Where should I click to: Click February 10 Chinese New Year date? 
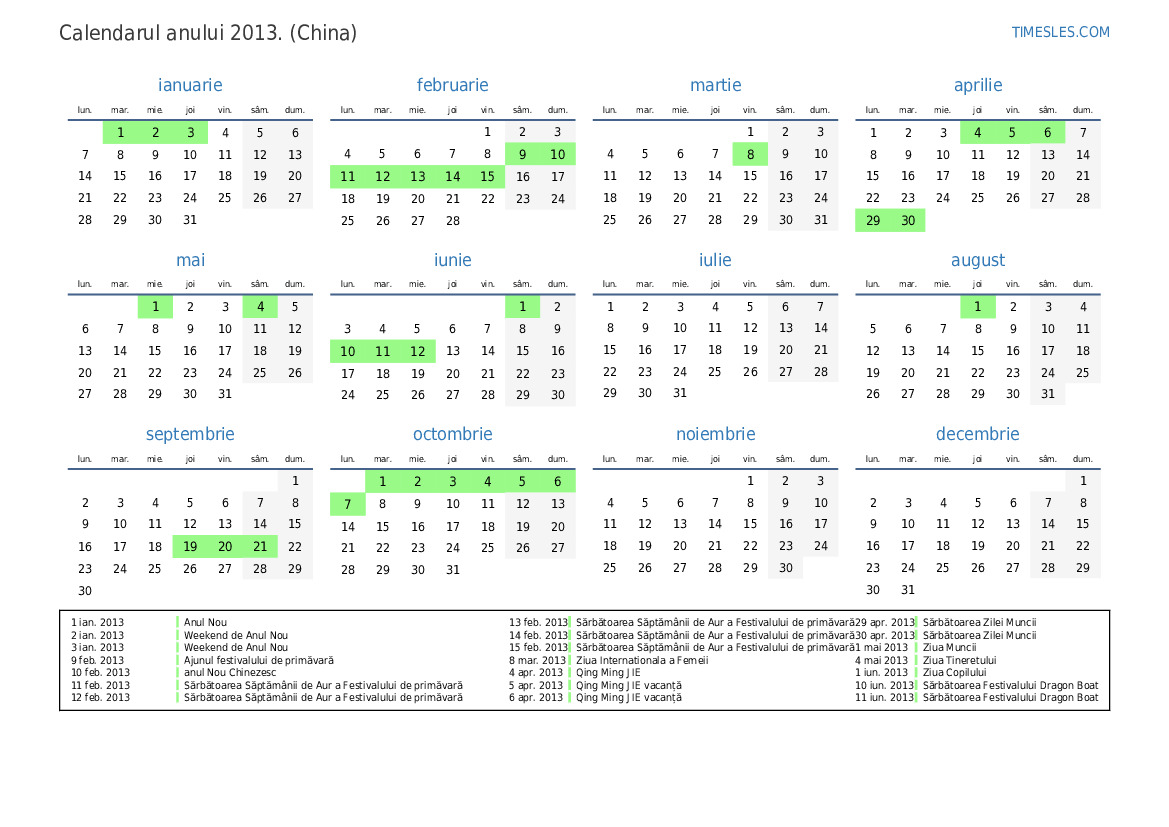point(558,154)
